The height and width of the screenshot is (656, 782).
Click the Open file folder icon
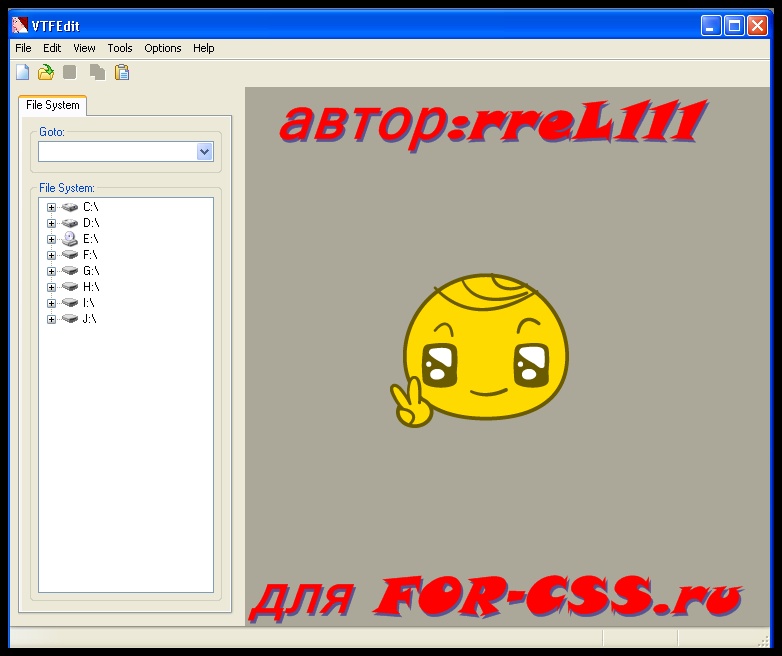[x=46, y=72]
